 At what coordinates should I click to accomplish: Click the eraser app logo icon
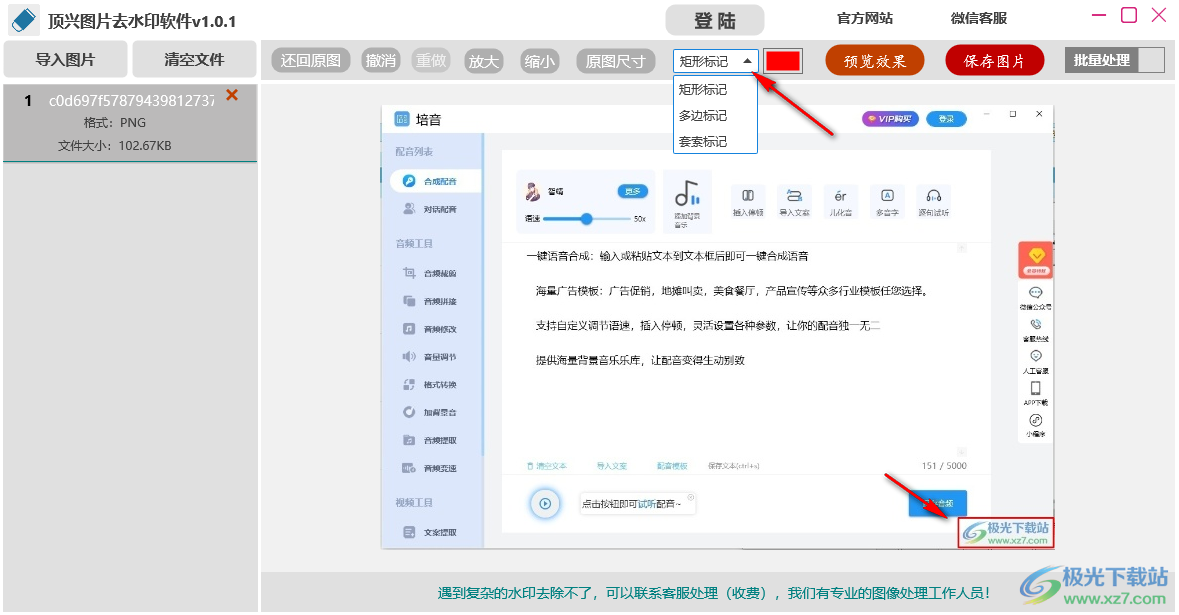[x=23, y=20]
